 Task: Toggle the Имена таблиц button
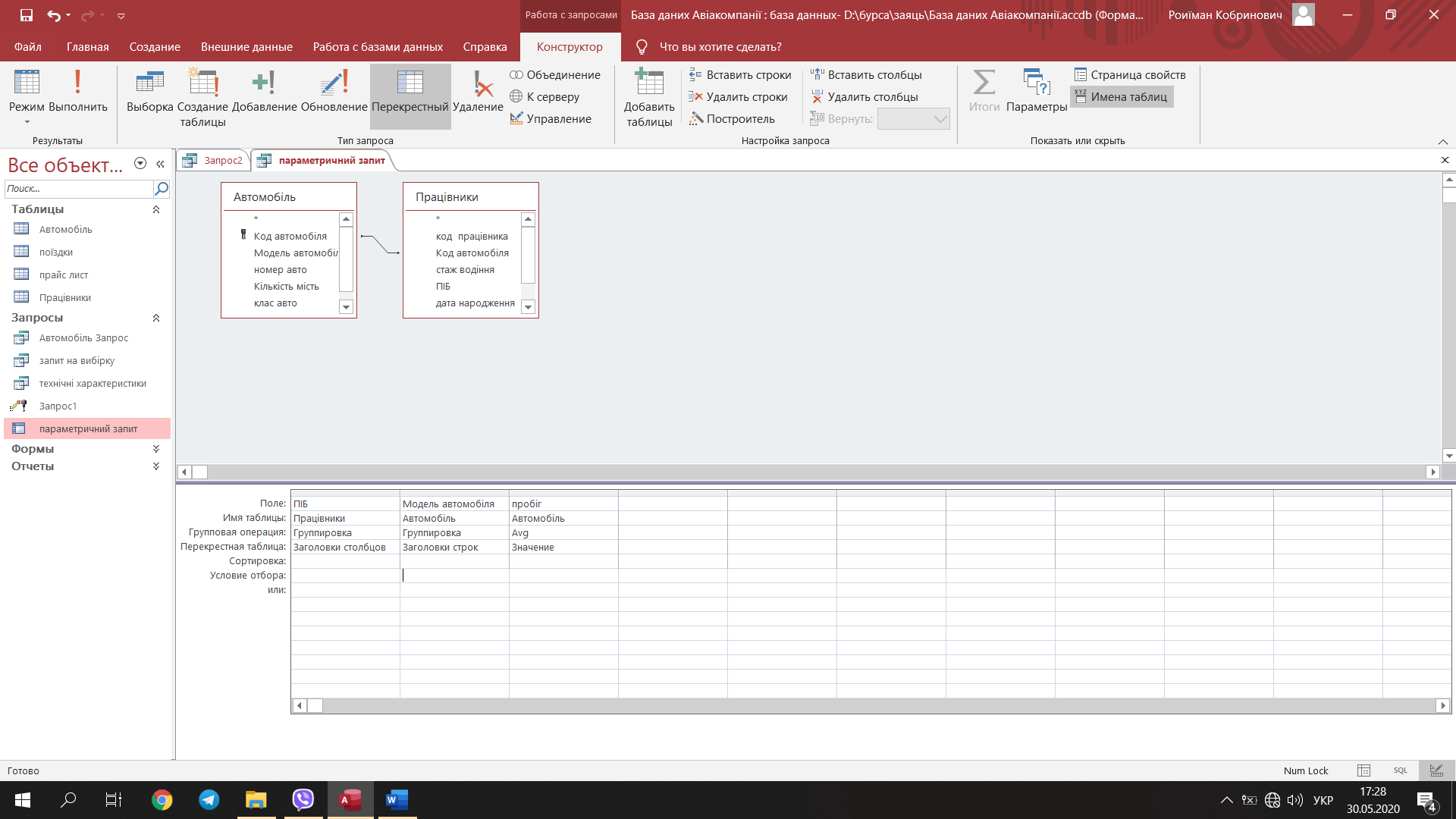[x=1122, y=97]
